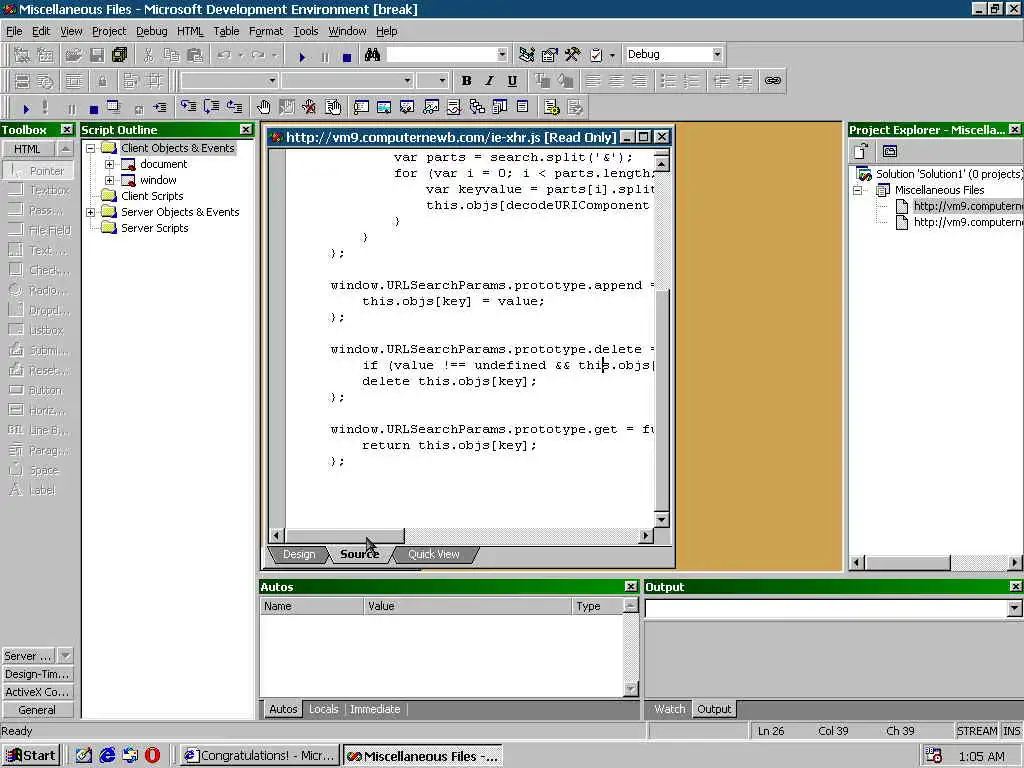Viewport: 1024px width, 768px height.
Task: Click the Save icon in the toolbar
Action: [x=97, y=55]
